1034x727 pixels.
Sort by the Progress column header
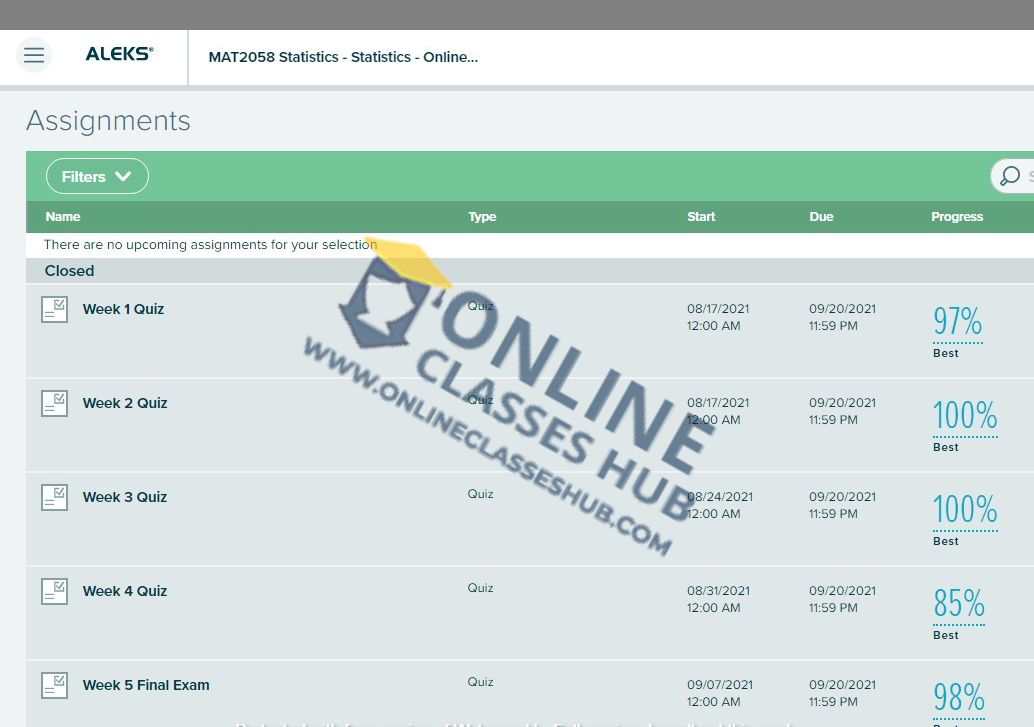957,217
